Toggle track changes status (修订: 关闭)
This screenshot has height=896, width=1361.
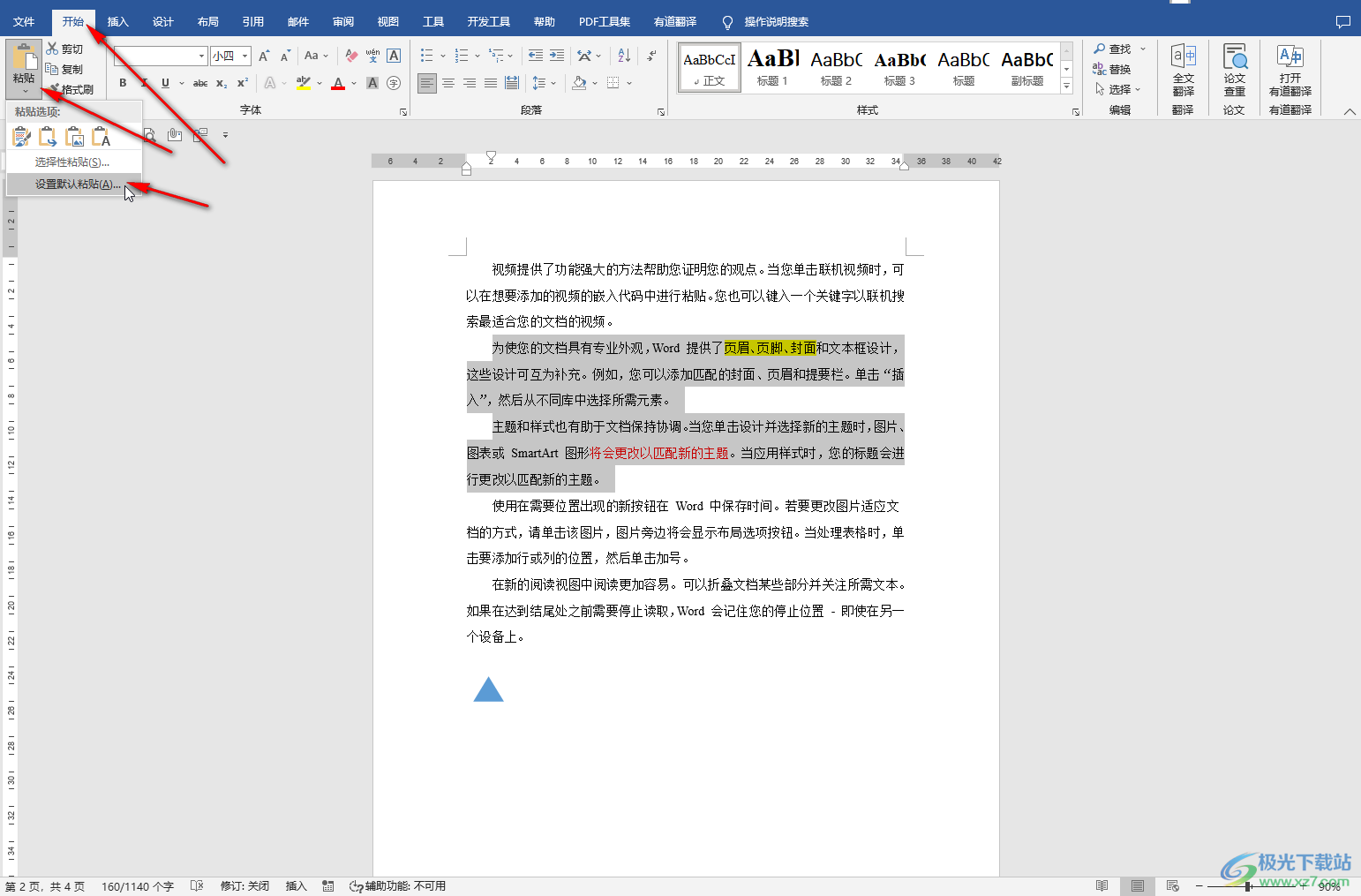pos(244,886)
